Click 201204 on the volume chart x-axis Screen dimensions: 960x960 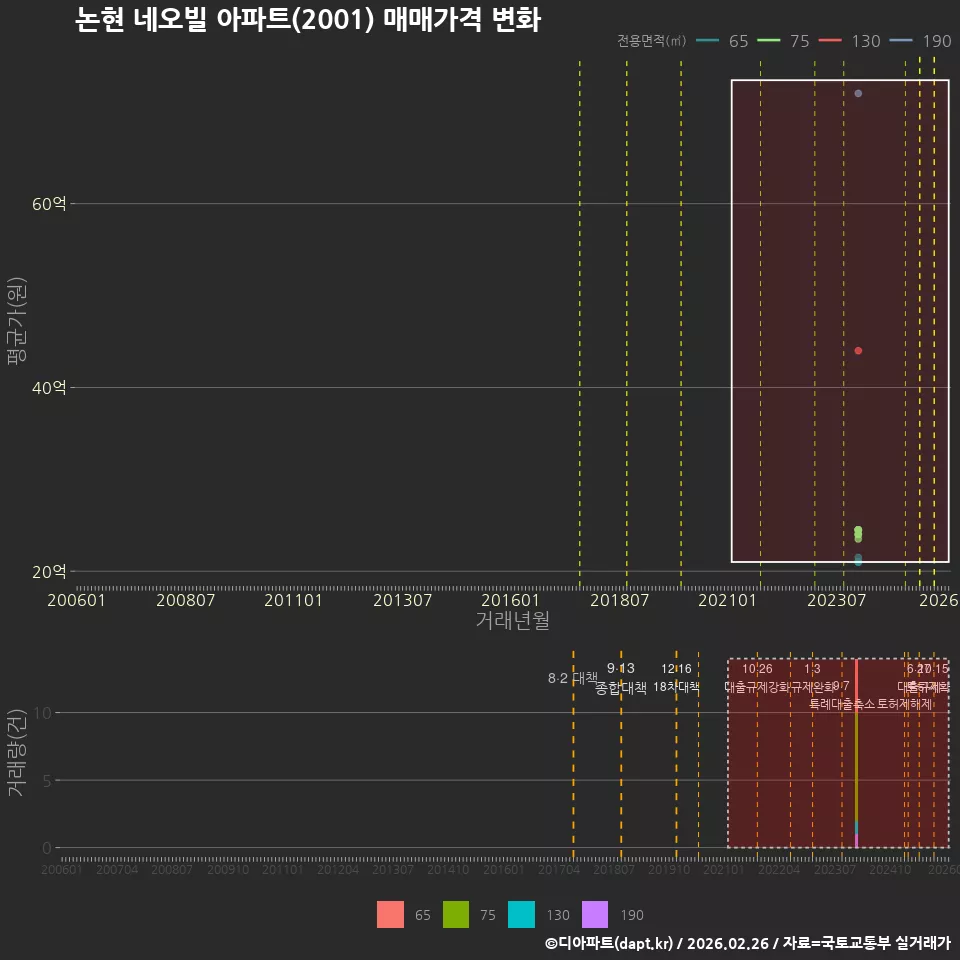point(338,869)
